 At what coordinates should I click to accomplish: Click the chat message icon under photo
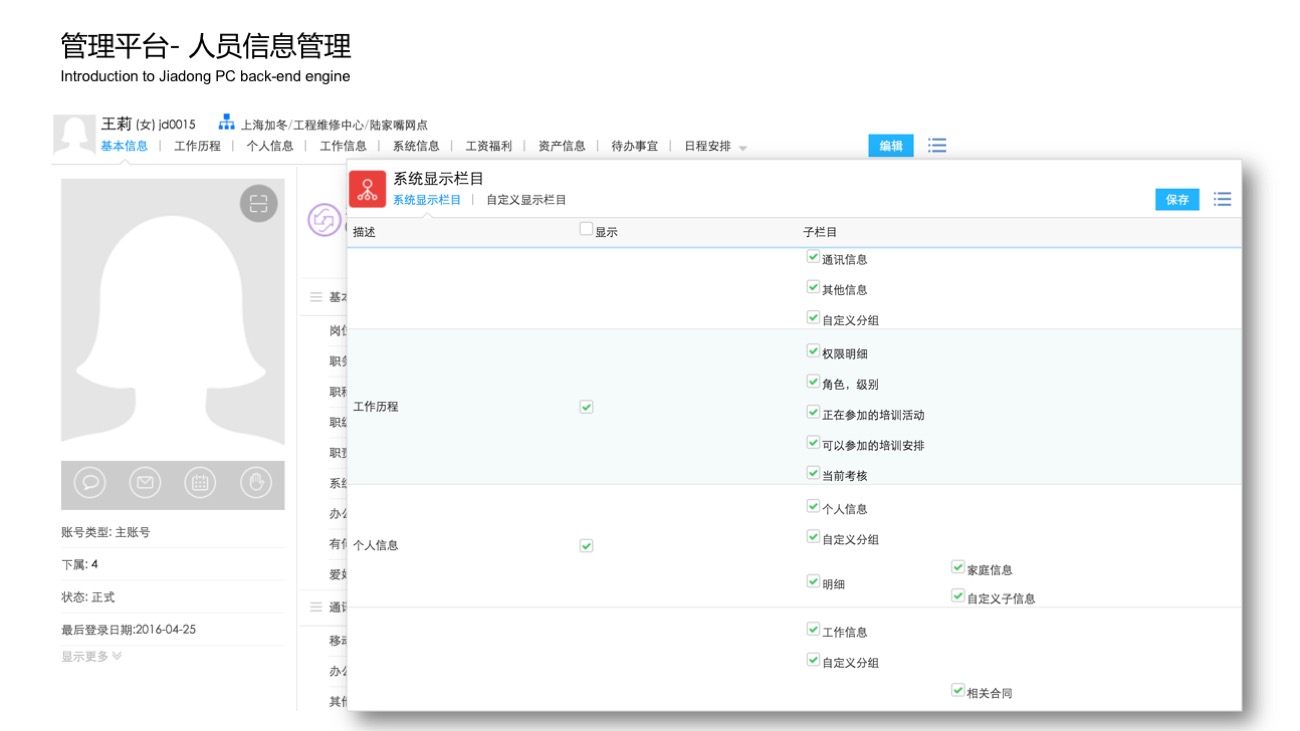coord(90,483)
